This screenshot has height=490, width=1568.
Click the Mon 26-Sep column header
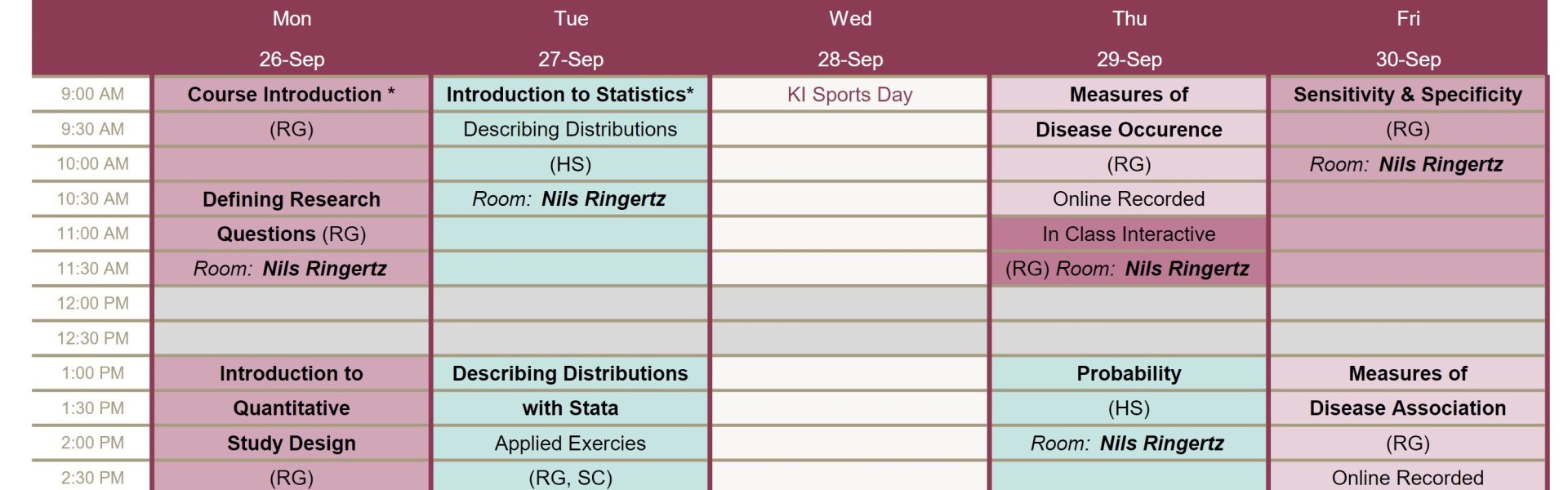[292, 38]
